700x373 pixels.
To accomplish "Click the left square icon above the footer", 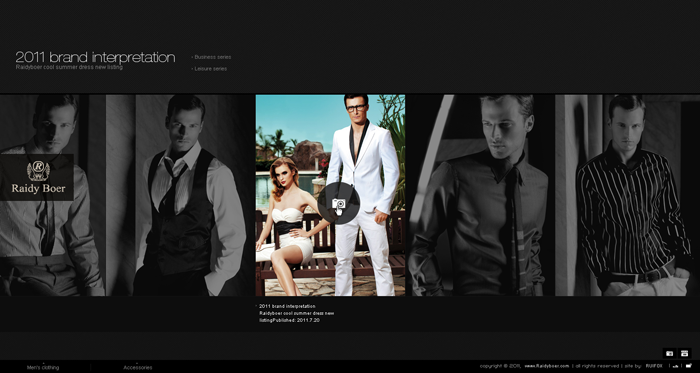I will (x=669, y=353).
